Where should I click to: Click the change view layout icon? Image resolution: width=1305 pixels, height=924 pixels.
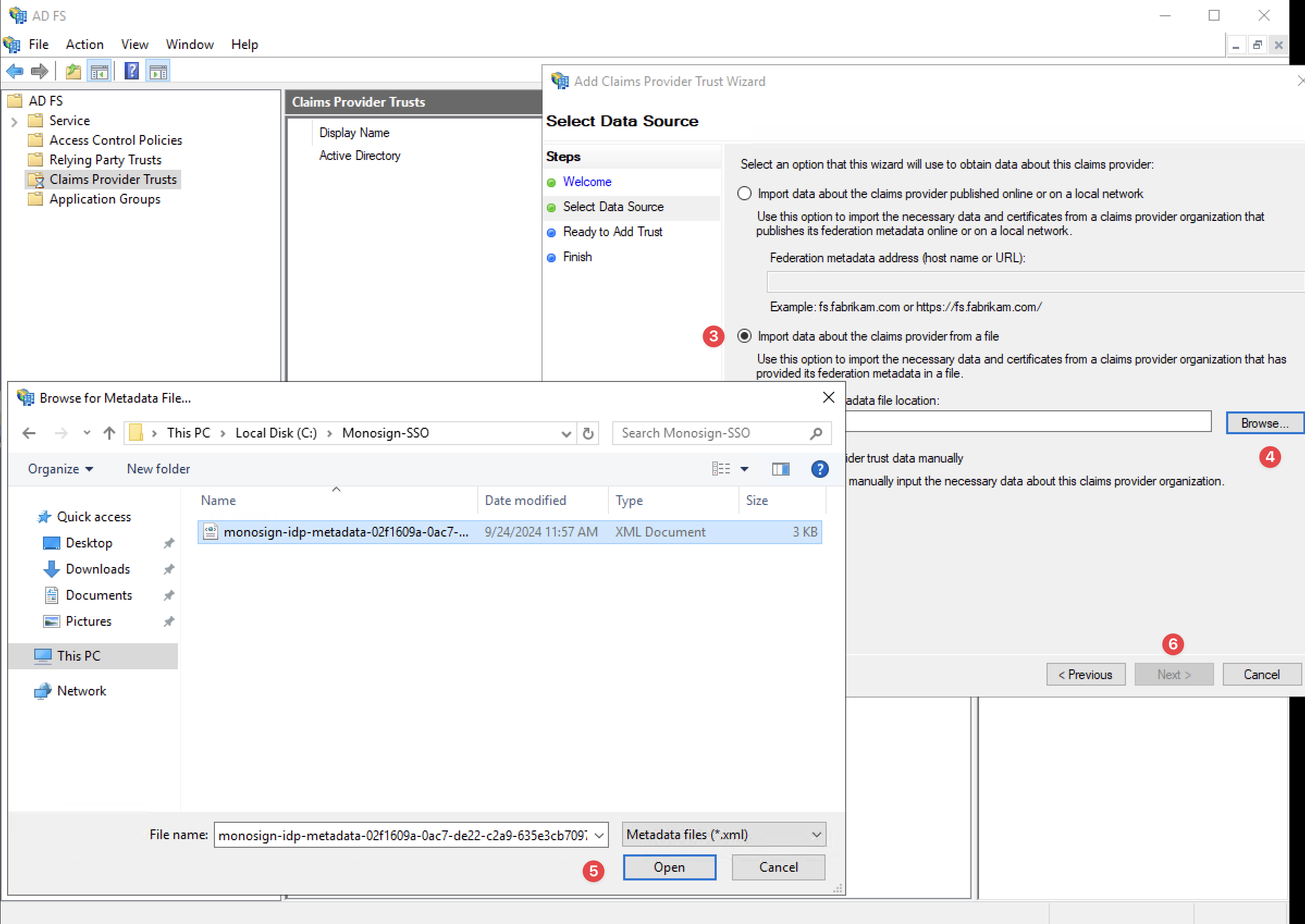[720, 469]
